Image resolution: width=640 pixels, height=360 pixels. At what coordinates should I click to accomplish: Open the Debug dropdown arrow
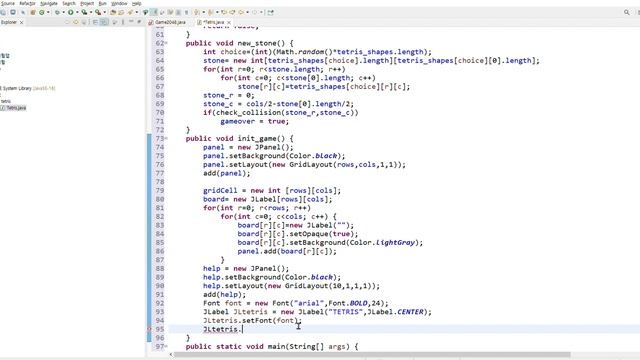point(63,12)
